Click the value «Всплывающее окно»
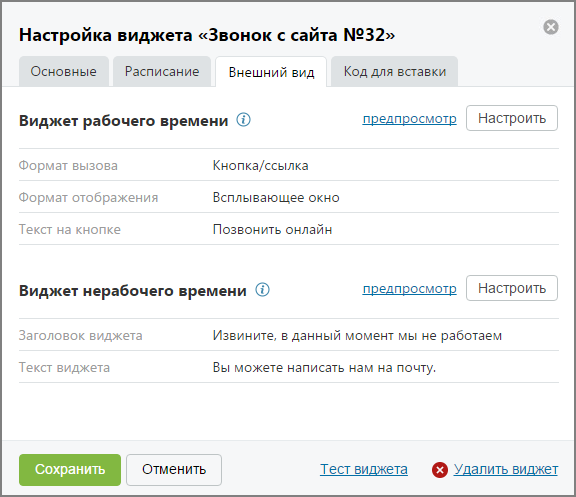Image resolution: width=576 pixels, height=497 pixels. pos(276,198)
